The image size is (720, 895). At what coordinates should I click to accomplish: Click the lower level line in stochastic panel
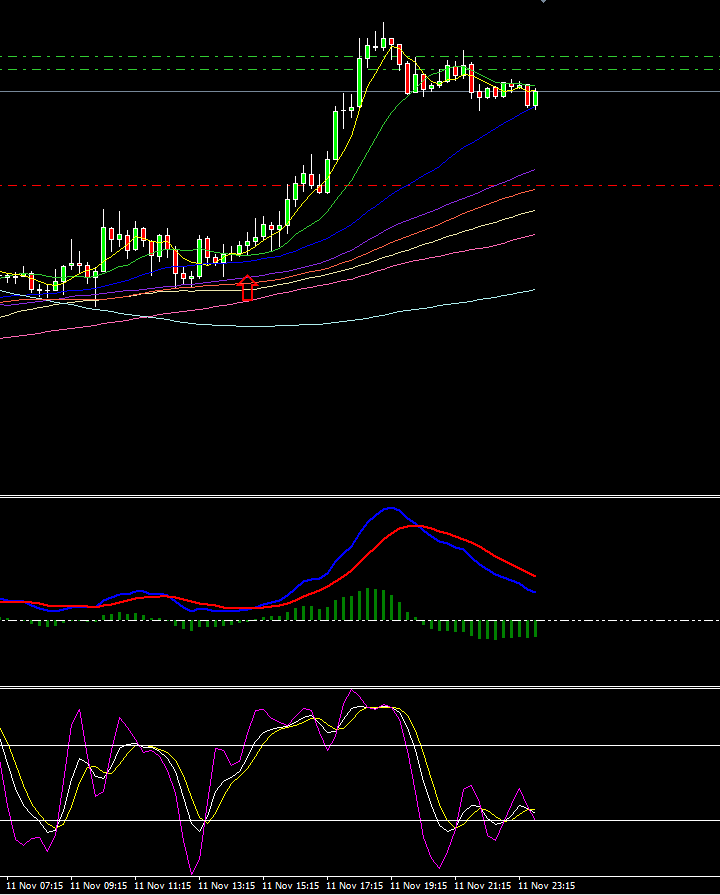point(620,821)
